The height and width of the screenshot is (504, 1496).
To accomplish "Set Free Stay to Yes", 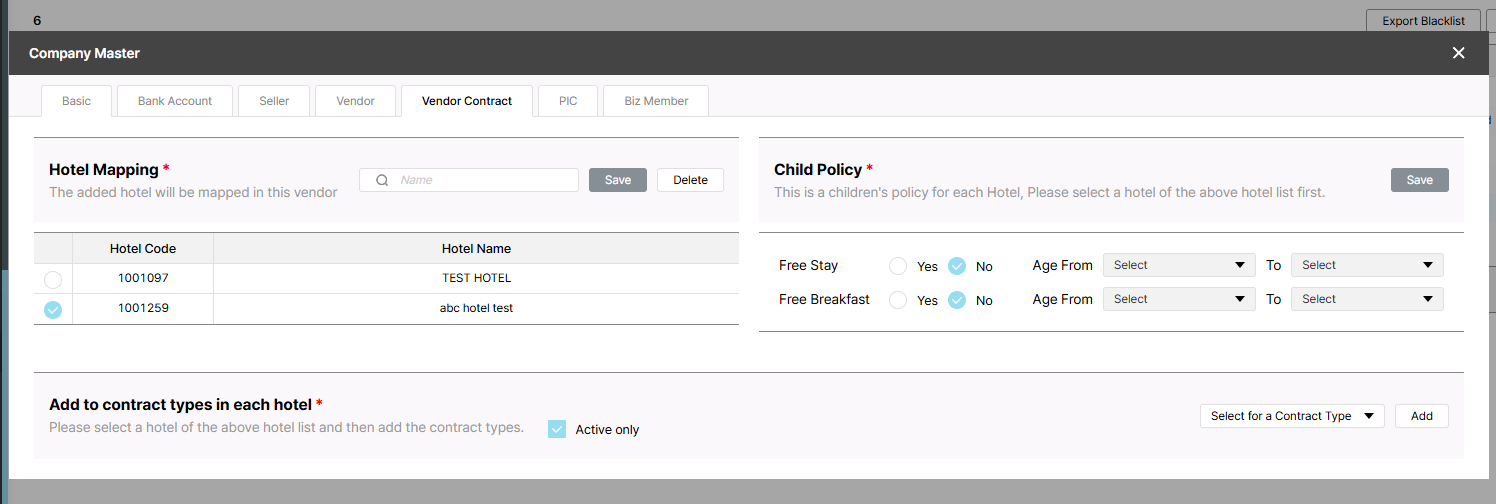I will (x=898, y=266).
